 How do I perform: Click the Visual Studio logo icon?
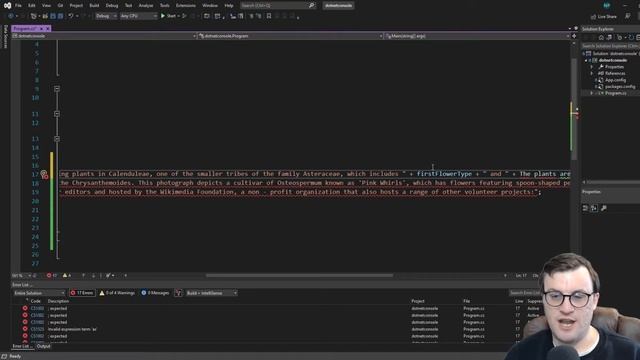(7, 5)
